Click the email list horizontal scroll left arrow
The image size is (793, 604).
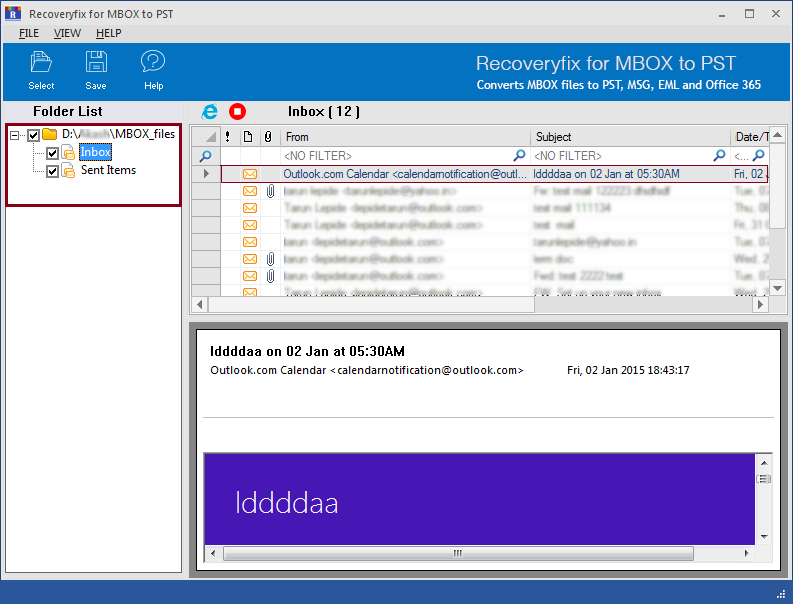pos(199,305)
